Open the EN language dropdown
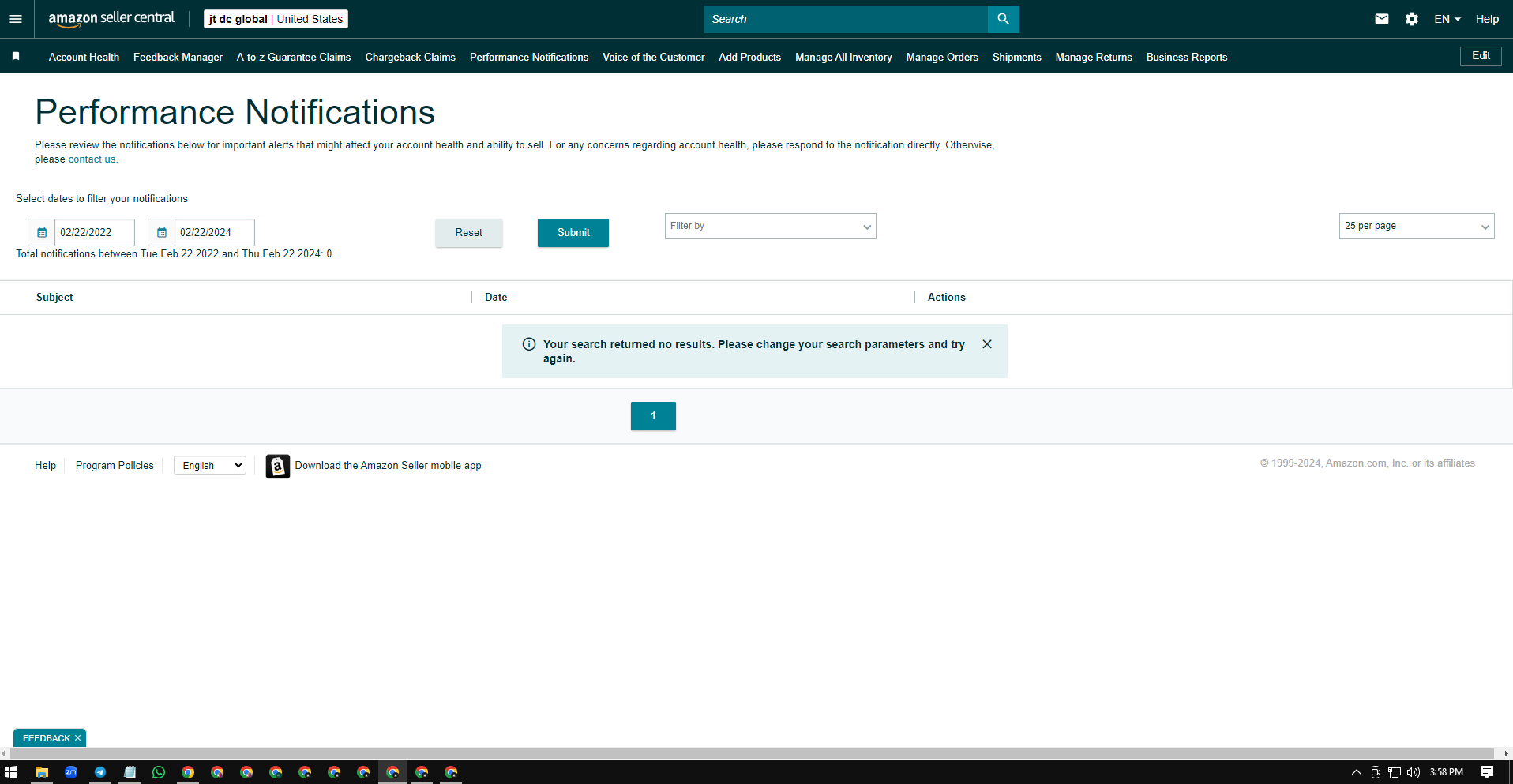This screenshot has width=1513, height=784. pos(1447,19)
